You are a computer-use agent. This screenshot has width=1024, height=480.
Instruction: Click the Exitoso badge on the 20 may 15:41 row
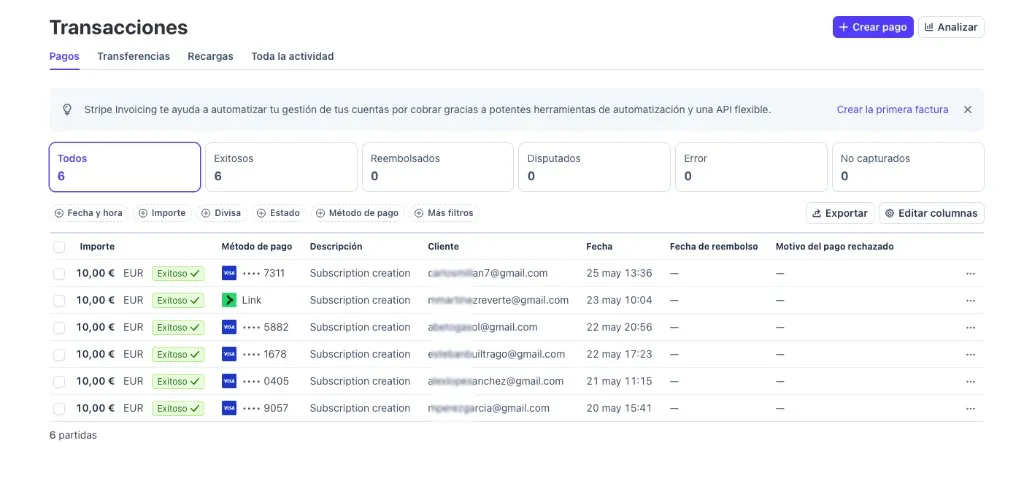(178, 408)
